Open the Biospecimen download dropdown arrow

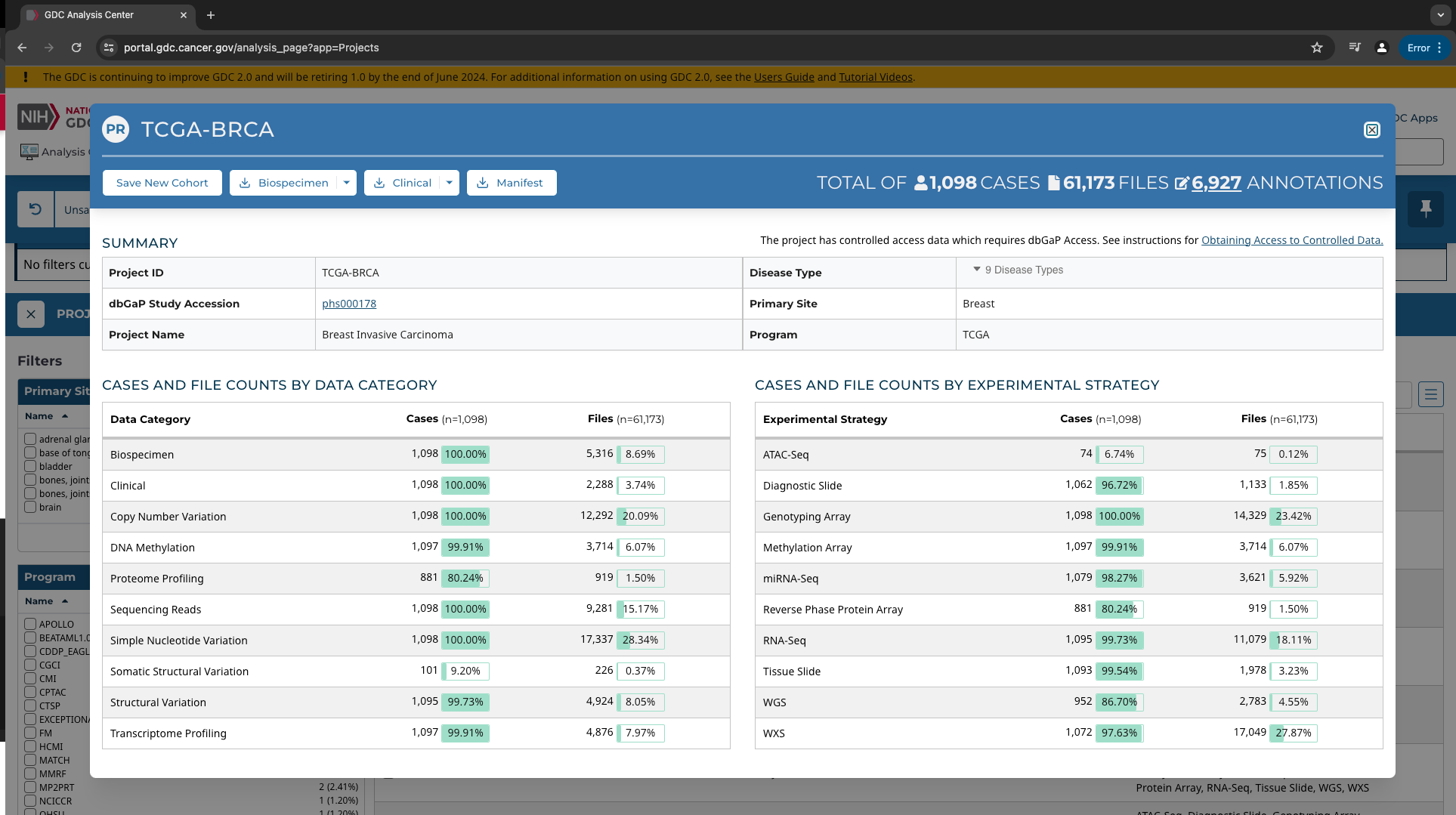pyautogui.click(x=346, y=183)
